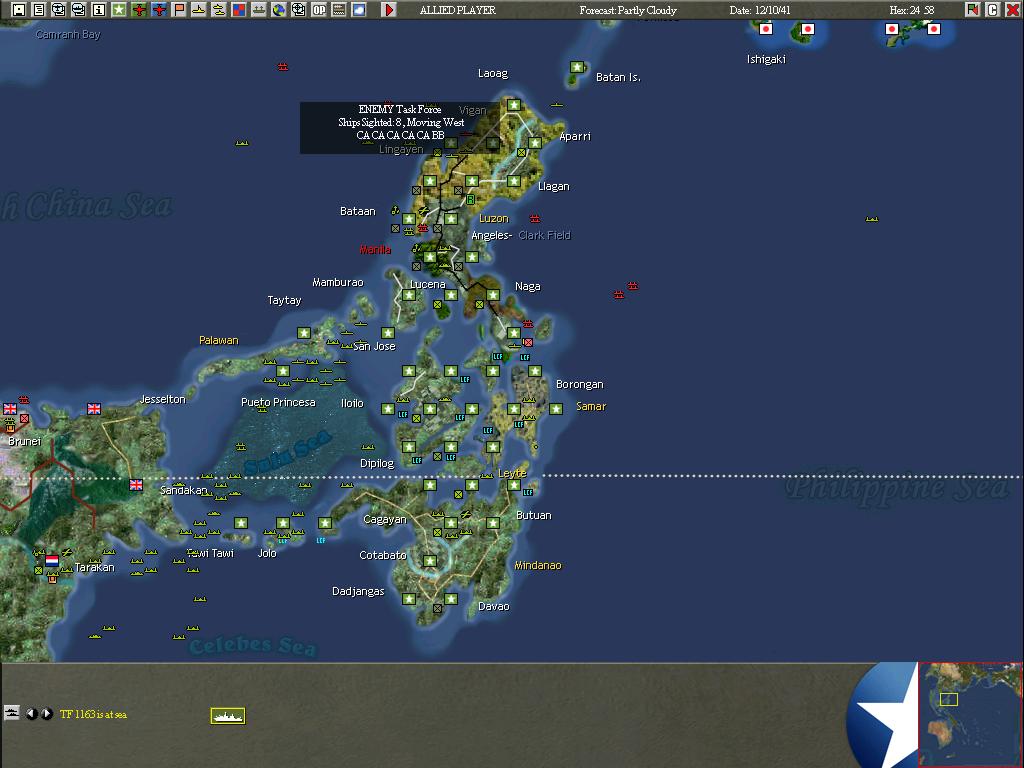Click the save game disk icon
Screen dimensions: 1024x768
[x=19, y=10]
